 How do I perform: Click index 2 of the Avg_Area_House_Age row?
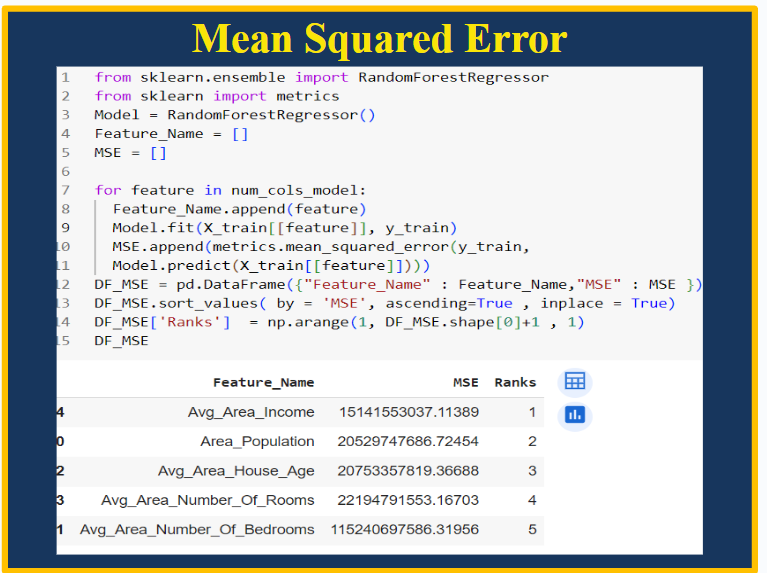[60, 471]
